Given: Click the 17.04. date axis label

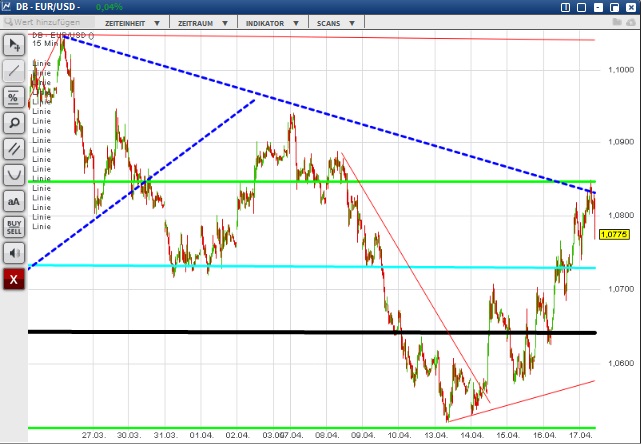Looking at the screenshot, I should tap(580, 435).
